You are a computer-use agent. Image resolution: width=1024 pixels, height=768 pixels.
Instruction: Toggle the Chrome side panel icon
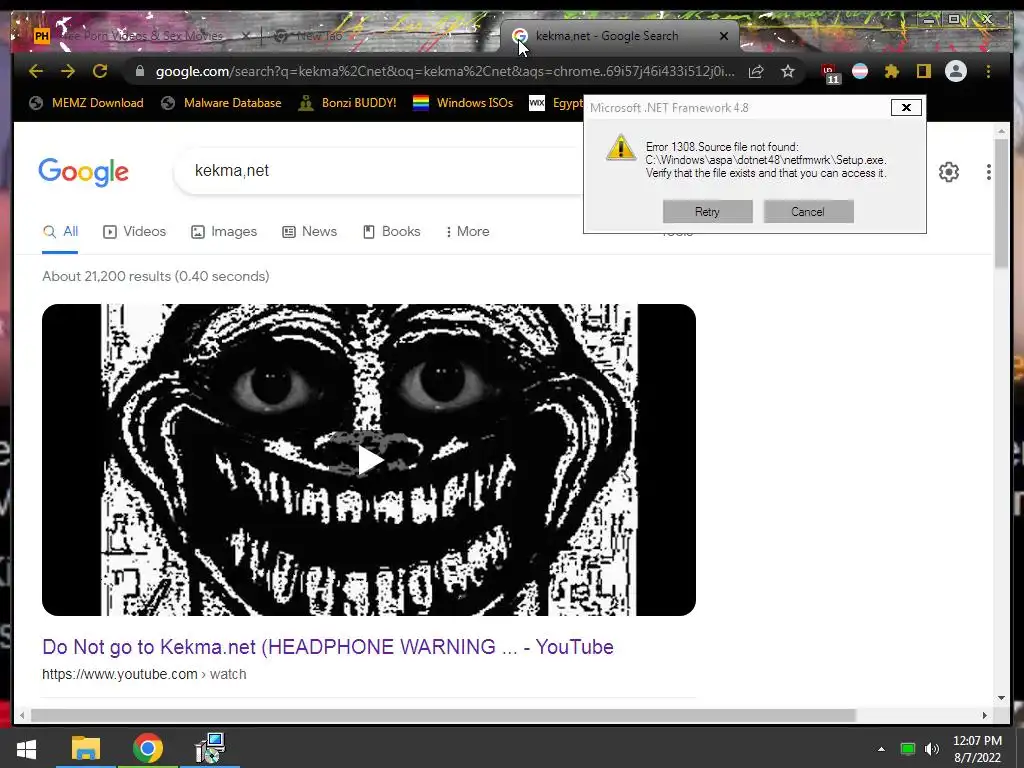tap(923, 71)
